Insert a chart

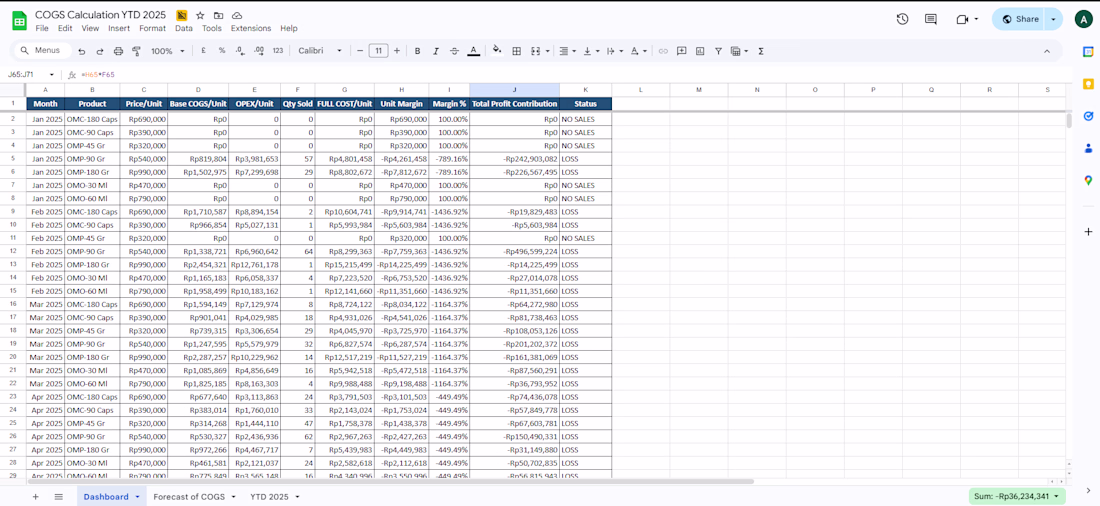pyautogui.click(x=700, y=51)
